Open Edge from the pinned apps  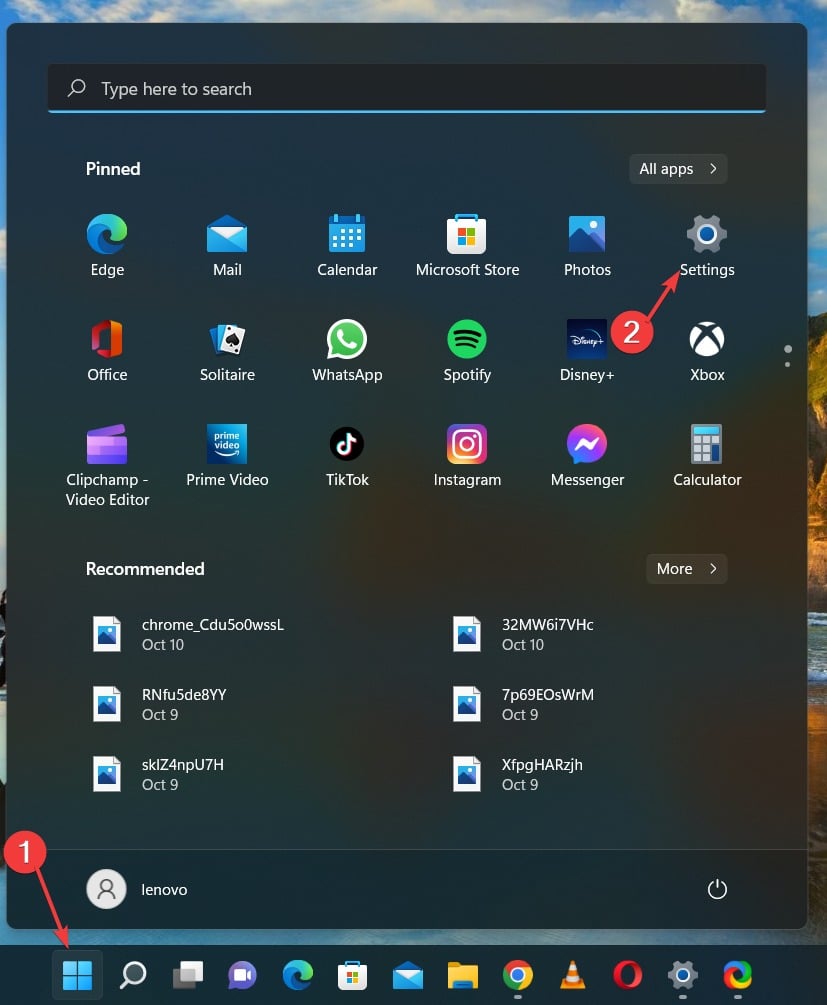pos(107,245)
